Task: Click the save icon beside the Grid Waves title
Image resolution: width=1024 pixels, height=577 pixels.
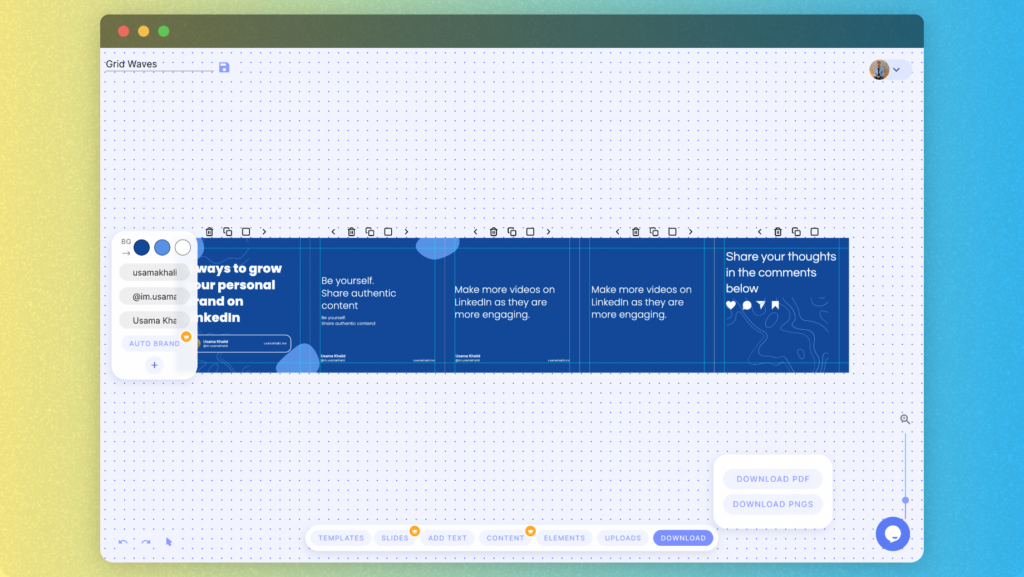Action: (224, 67)
